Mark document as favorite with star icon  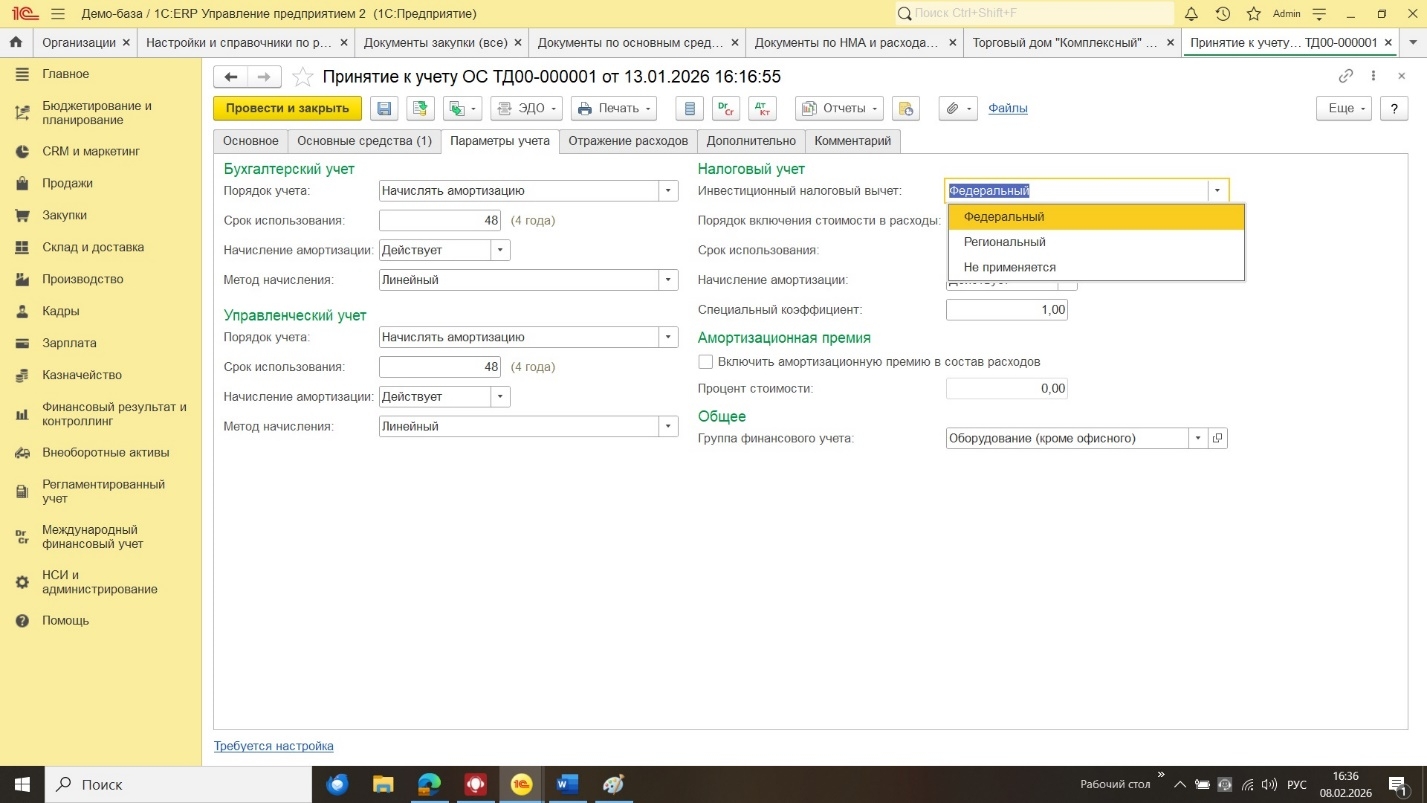coord(302,77)
